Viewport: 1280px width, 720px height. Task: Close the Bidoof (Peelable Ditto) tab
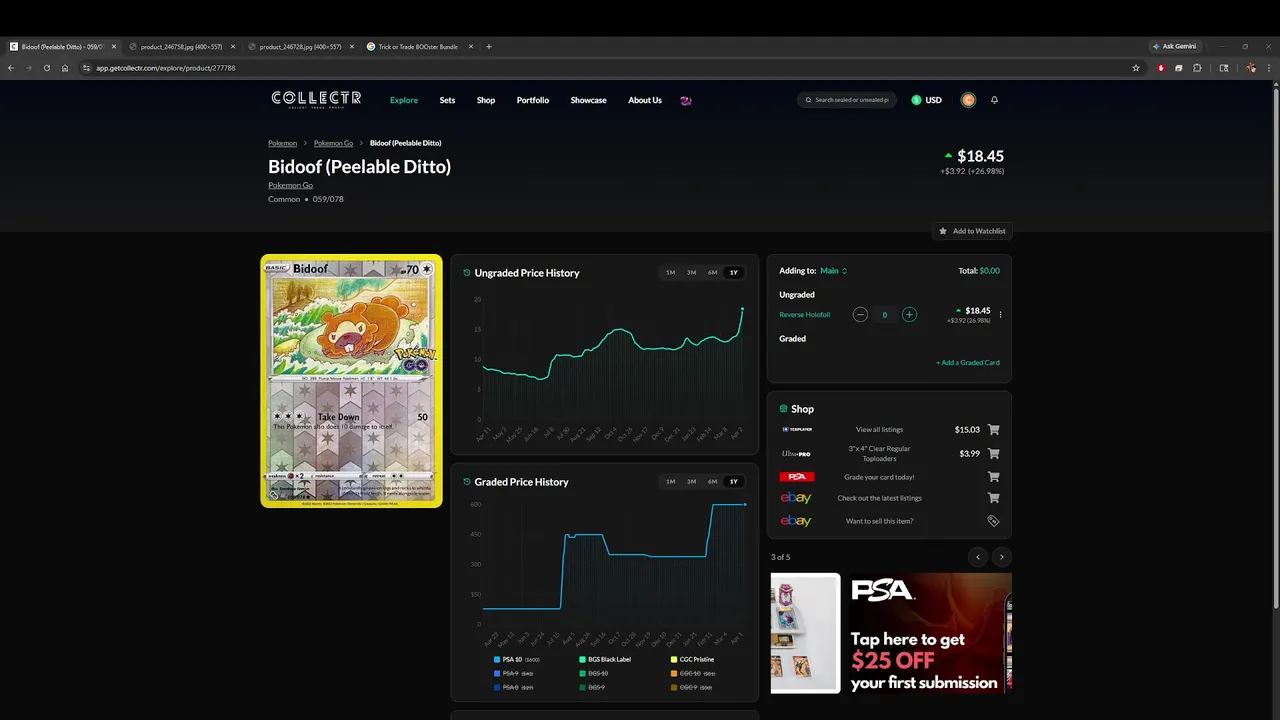(x=114, y=46)
